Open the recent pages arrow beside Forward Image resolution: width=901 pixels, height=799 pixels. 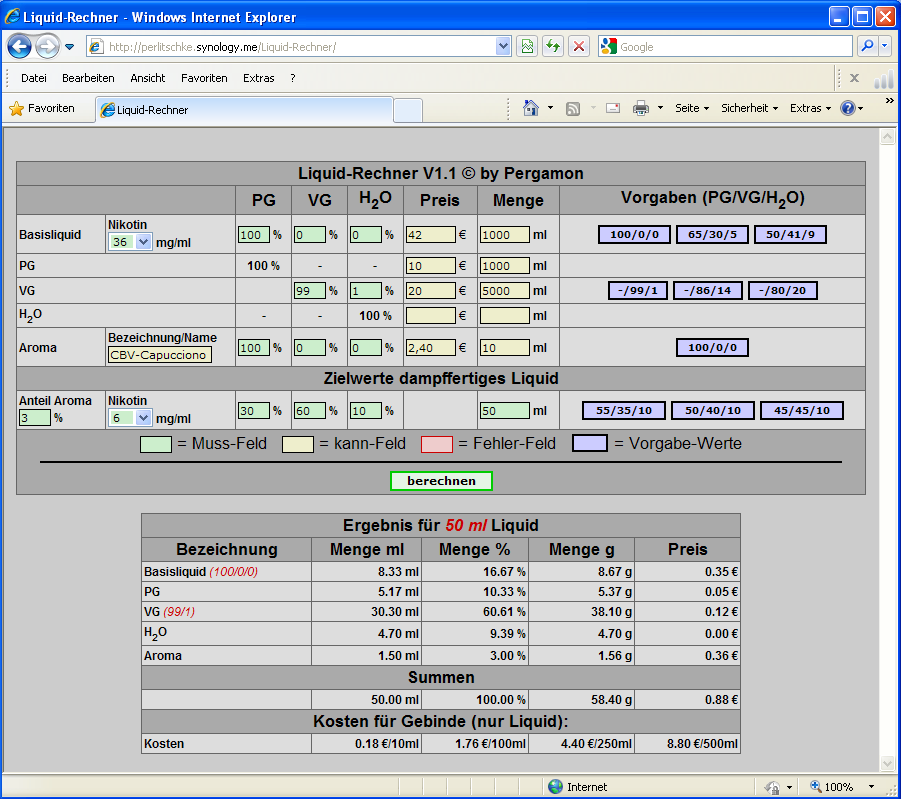click(x=70, y=47)
